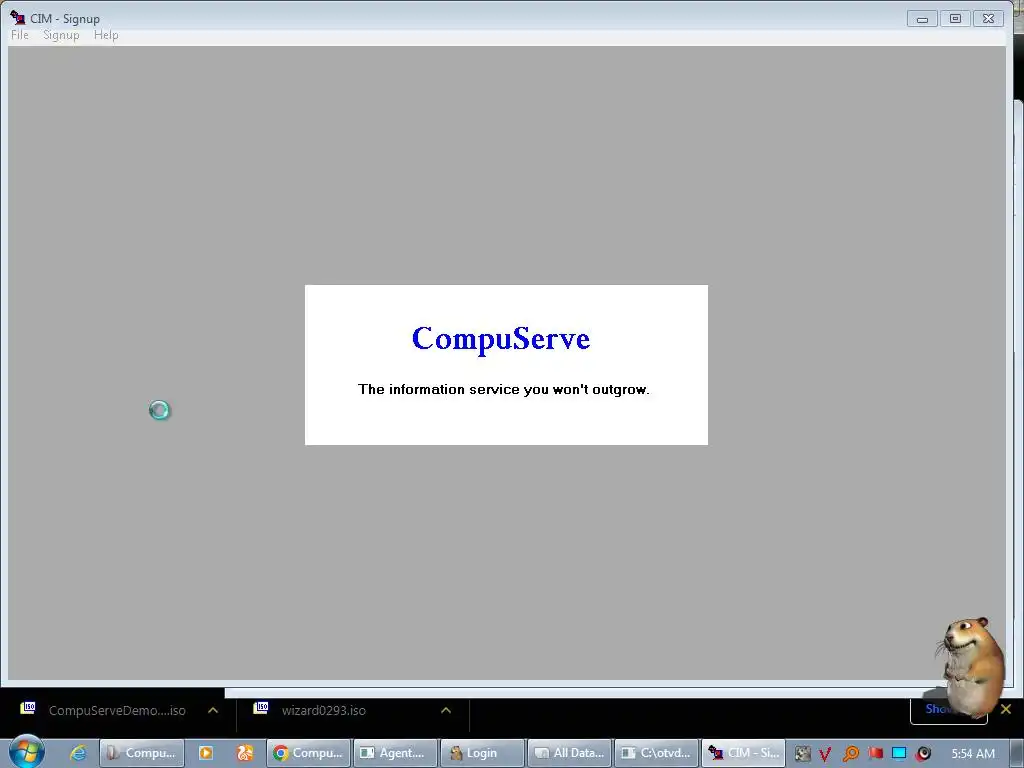Open the Help menu
The image size is (1024, 768).
(106, 35)
